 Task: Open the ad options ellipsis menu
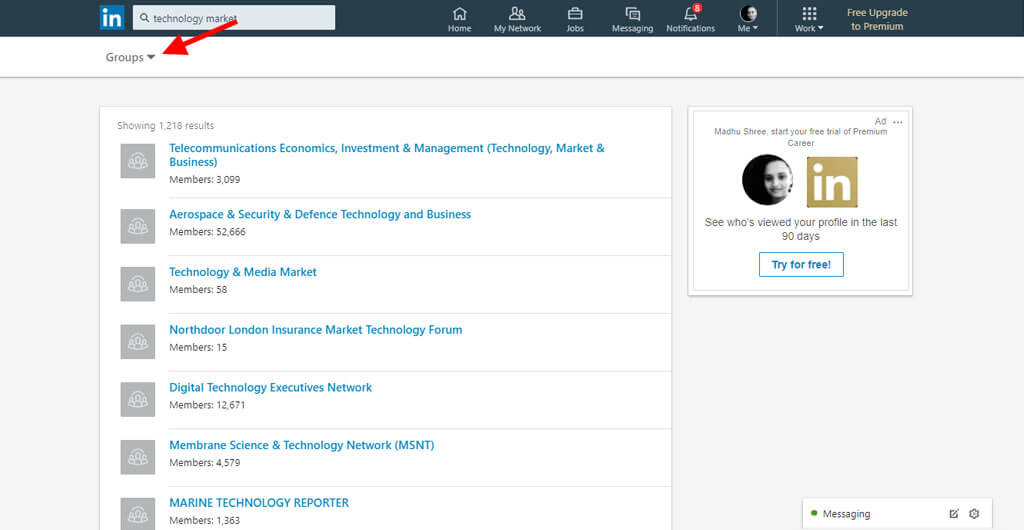pyautogui.click(x=898, y=122)
